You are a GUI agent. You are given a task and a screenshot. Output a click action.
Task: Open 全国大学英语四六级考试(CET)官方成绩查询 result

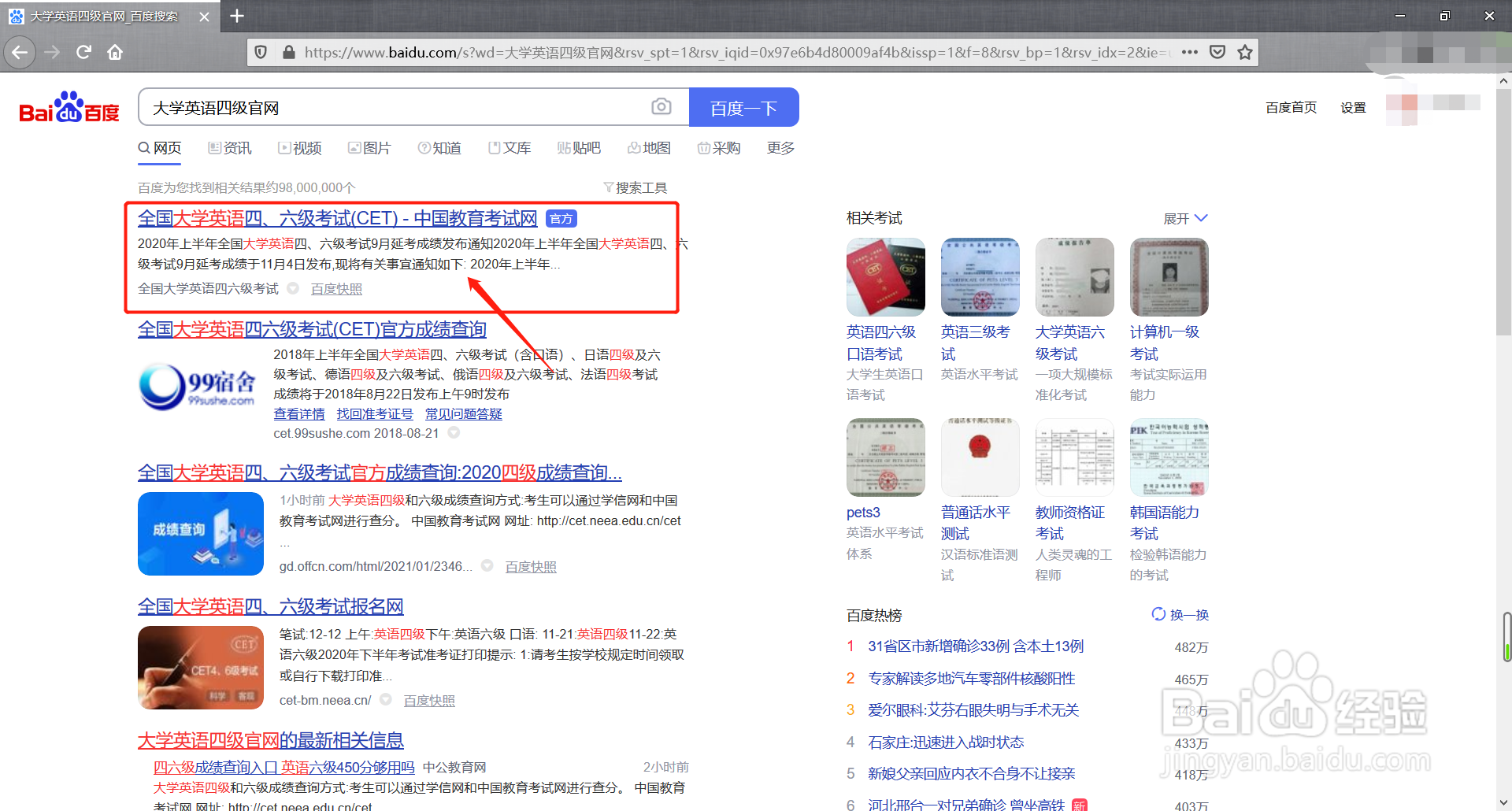tap(312, 329)
